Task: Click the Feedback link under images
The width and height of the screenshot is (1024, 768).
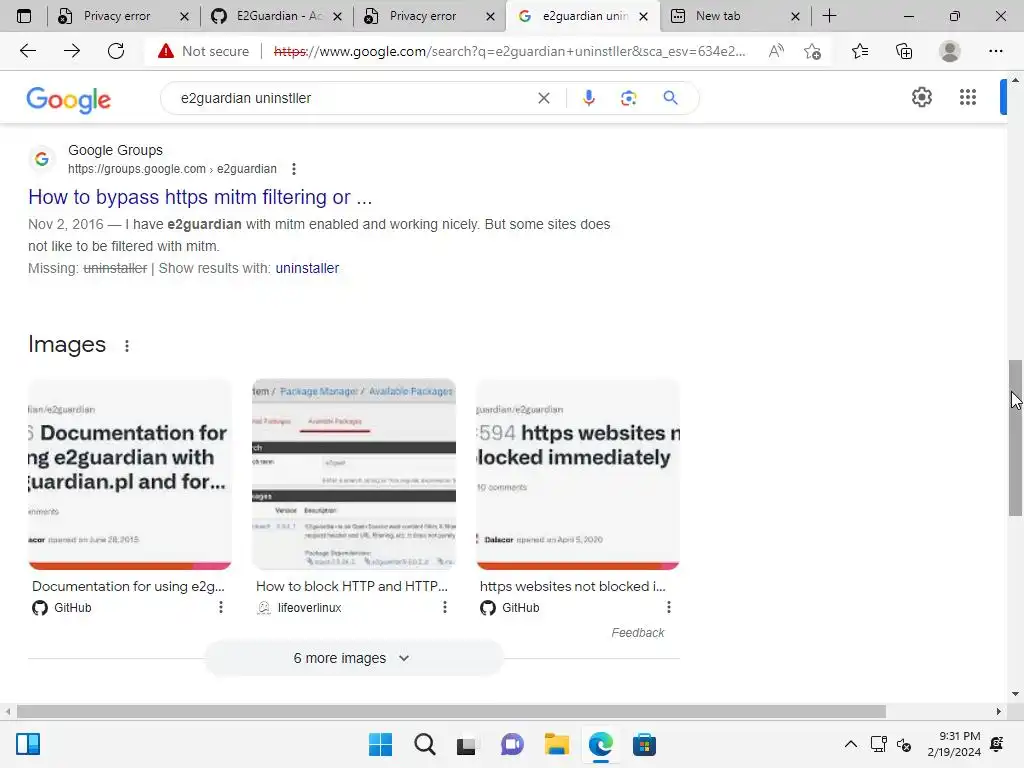Action: pos(637,633)
